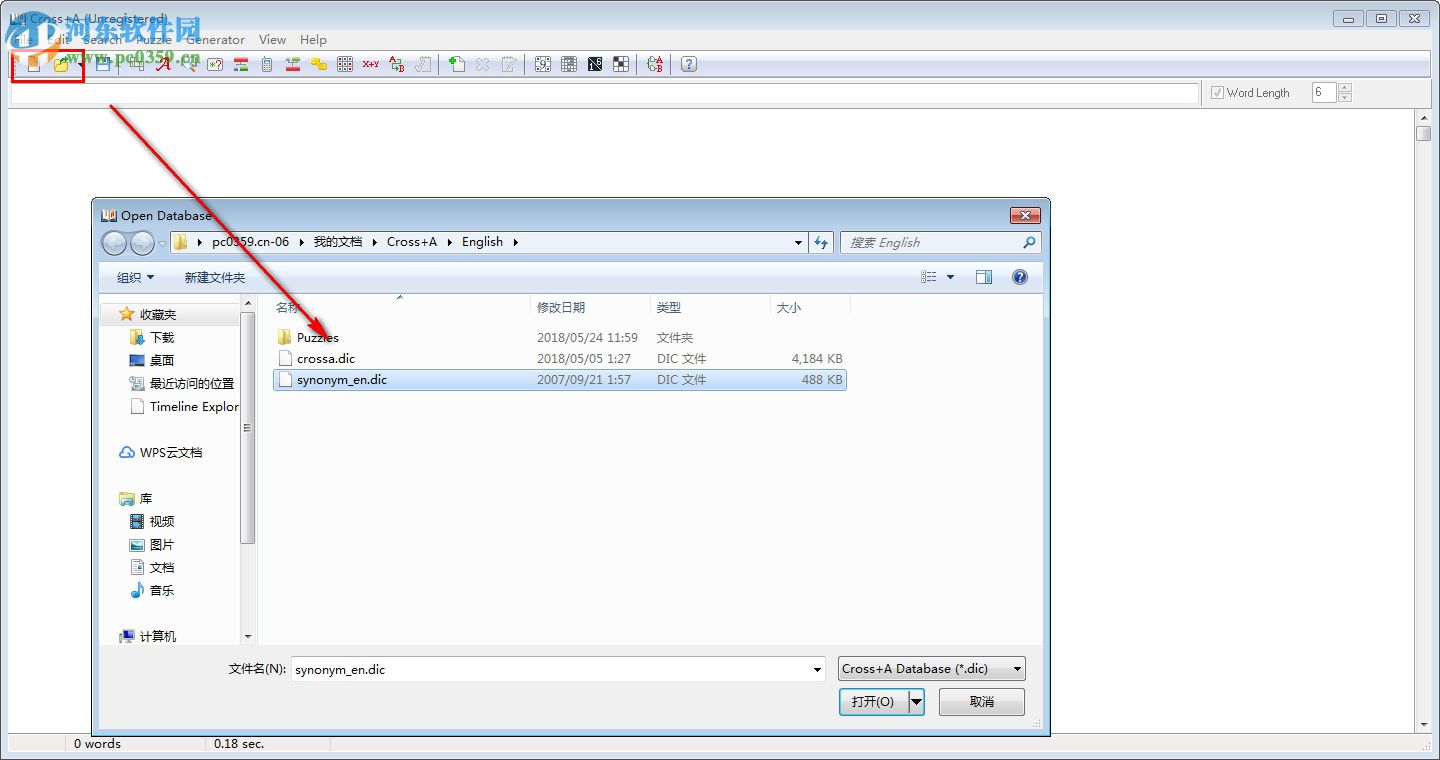Screen dimensions: 1440x760
Task: Click the 取消 button
Action: pos(982,702)
